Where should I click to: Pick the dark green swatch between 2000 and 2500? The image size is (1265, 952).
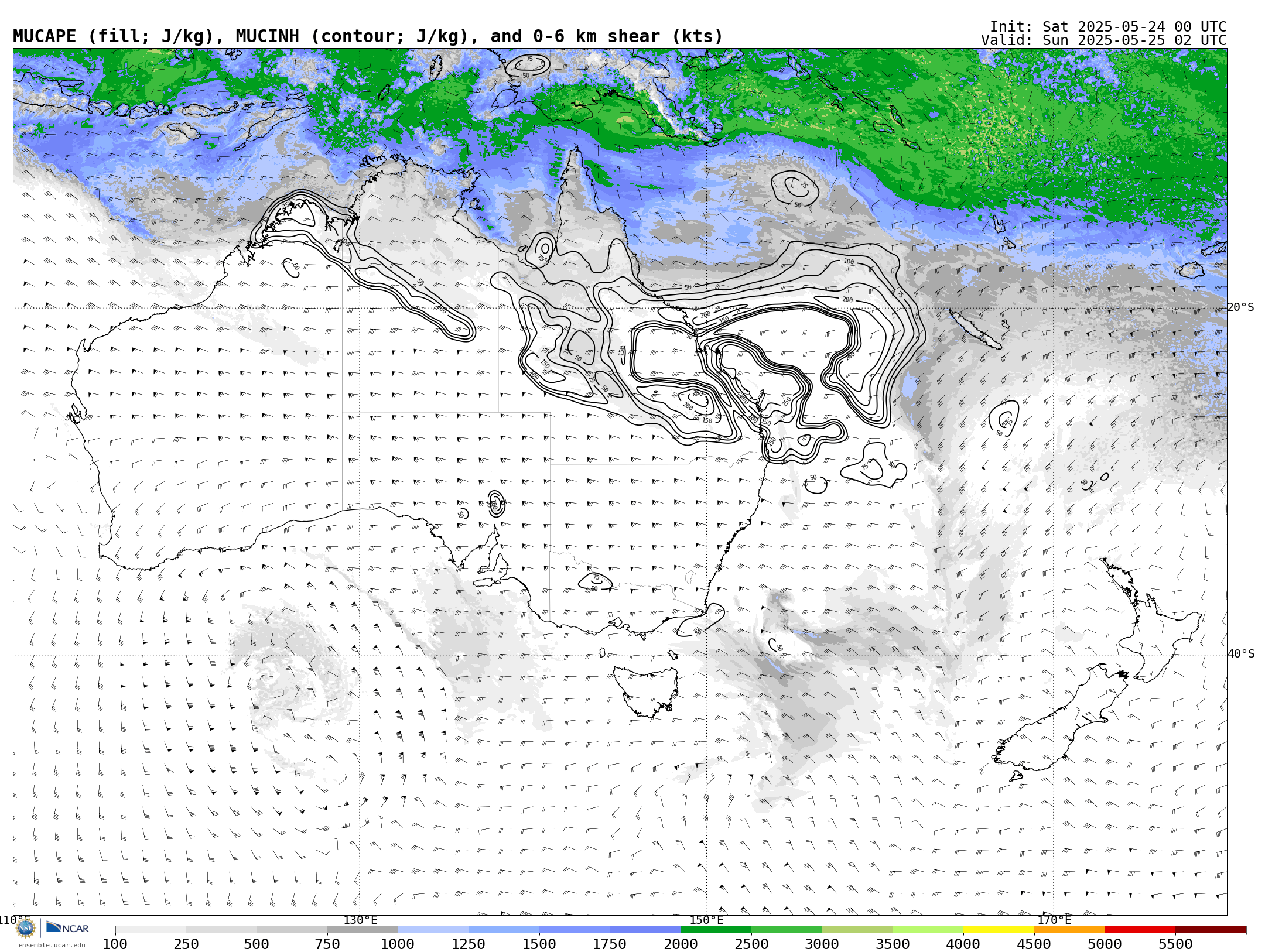716,930
